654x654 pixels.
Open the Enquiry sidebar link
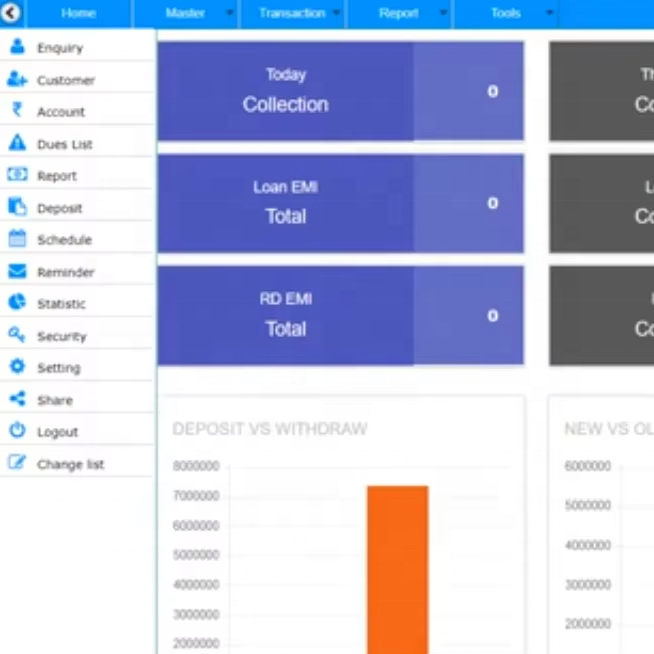(60, 48)
